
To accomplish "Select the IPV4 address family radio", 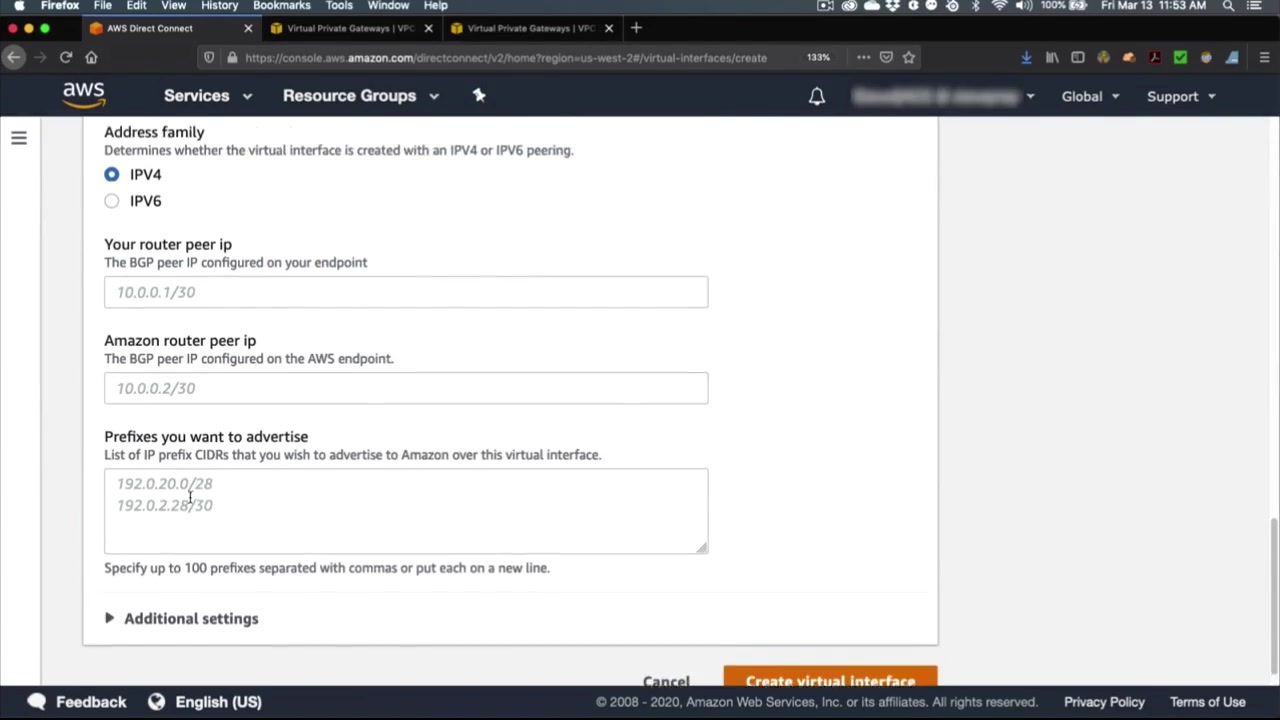I will coord(112,174).
